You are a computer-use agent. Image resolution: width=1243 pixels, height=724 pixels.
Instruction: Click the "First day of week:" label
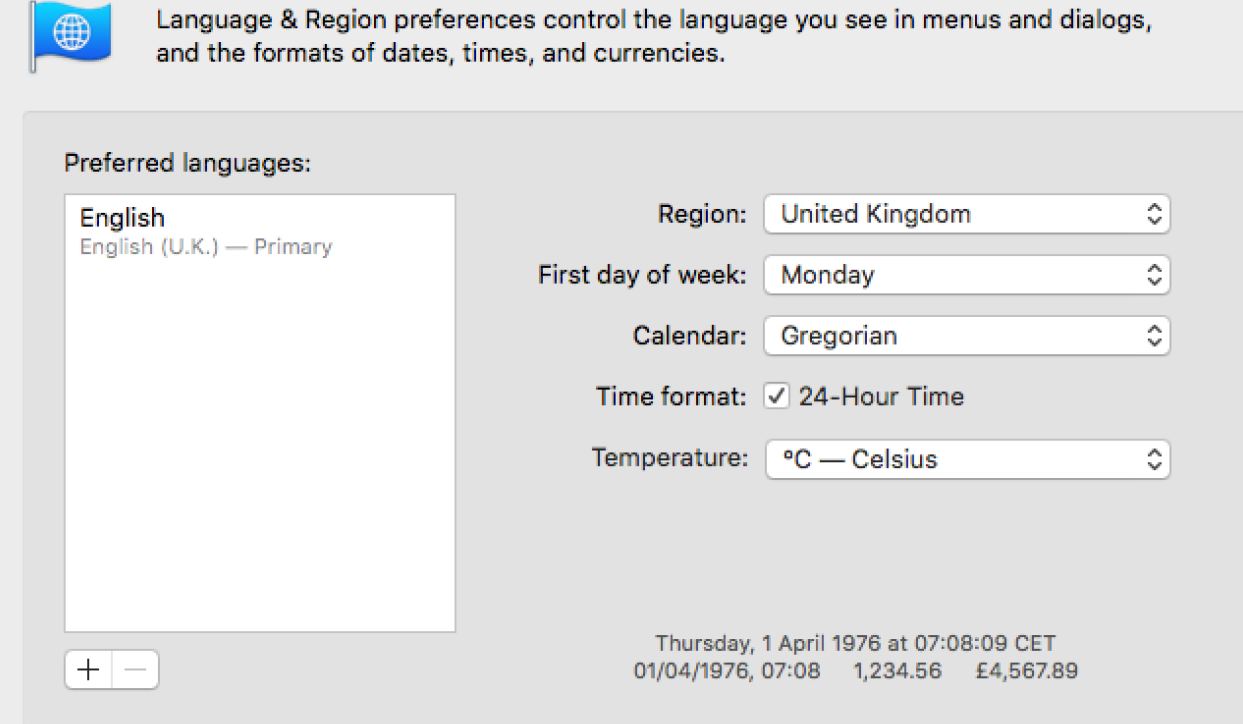click(642, 275)
